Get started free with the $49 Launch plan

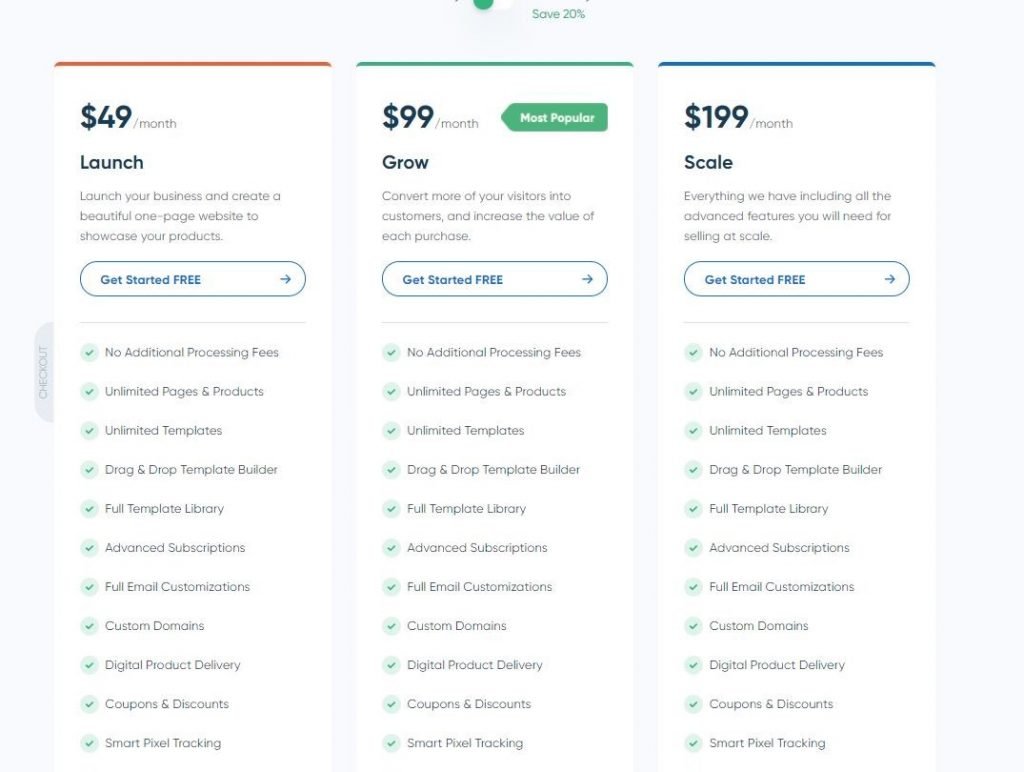193,279
